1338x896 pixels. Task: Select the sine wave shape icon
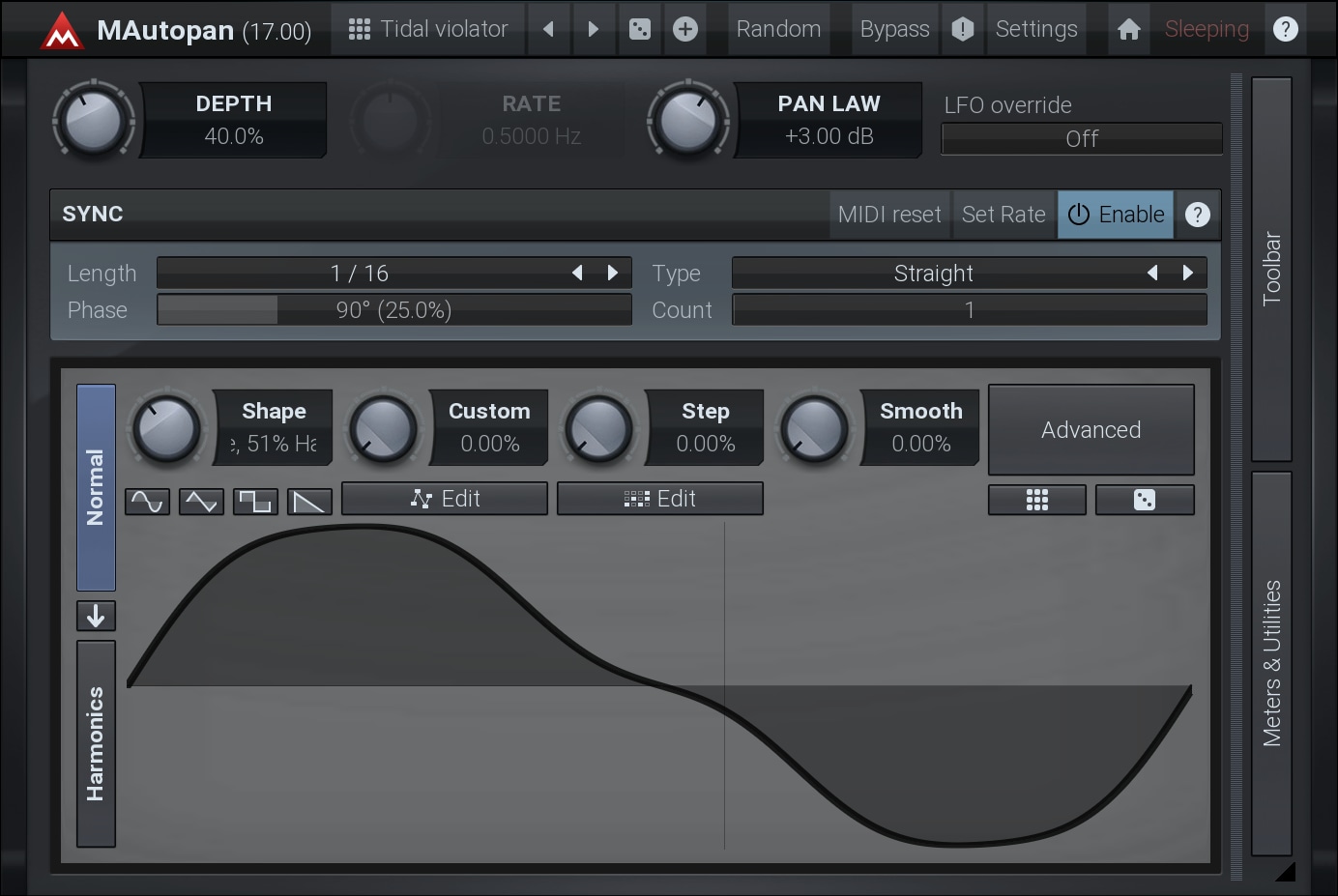[147, 502]
